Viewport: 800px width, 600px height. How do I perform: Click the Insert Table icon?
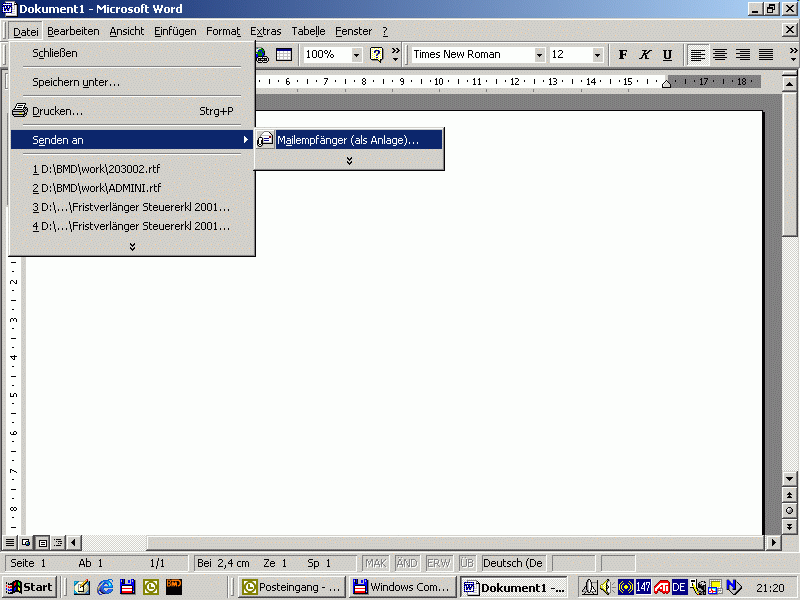[x=284, y=55]
